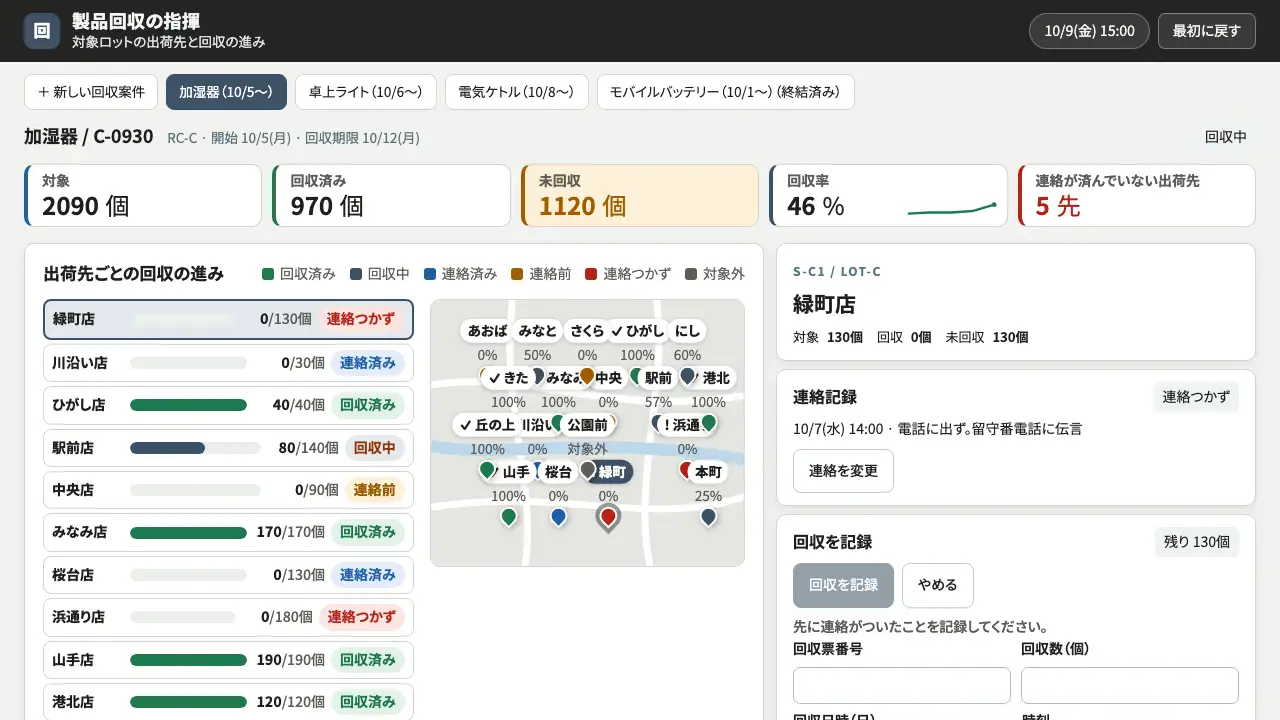Click the 最初に戻す reset button
Viewport: 1280px width, 720px height.
pyautogui.click(x=1207, y=31)
